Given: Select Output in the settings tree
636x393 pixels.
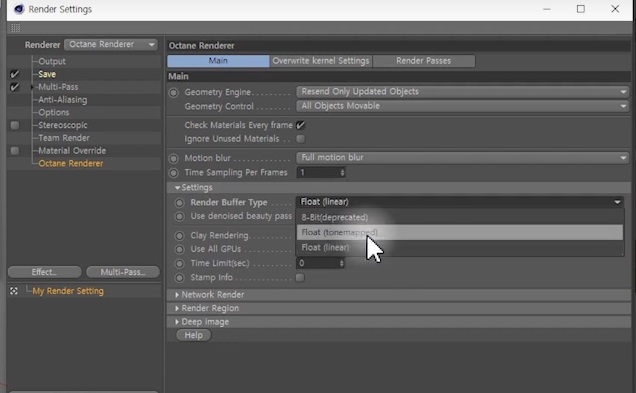Looking at the screenshot, I should pos(52,61).
